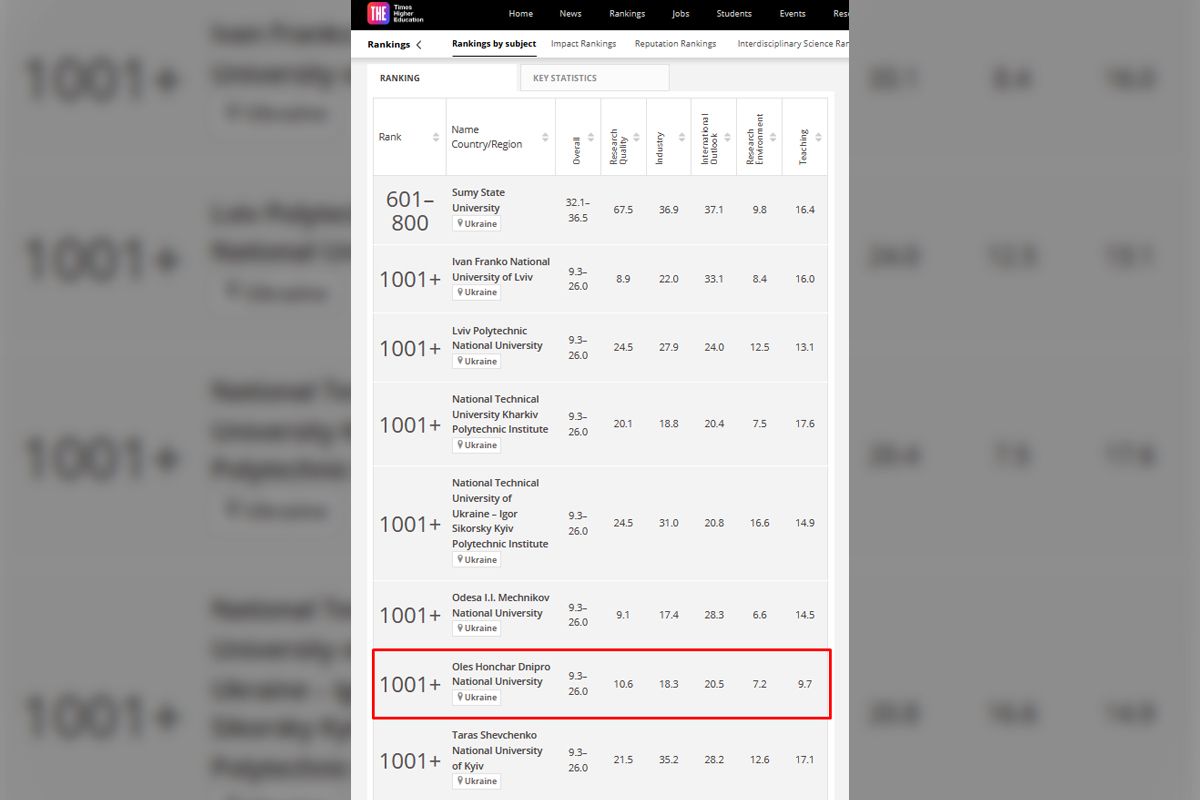Open Oles Honchar Dnipro National University
1200x800 pixels.
(500, 674)
